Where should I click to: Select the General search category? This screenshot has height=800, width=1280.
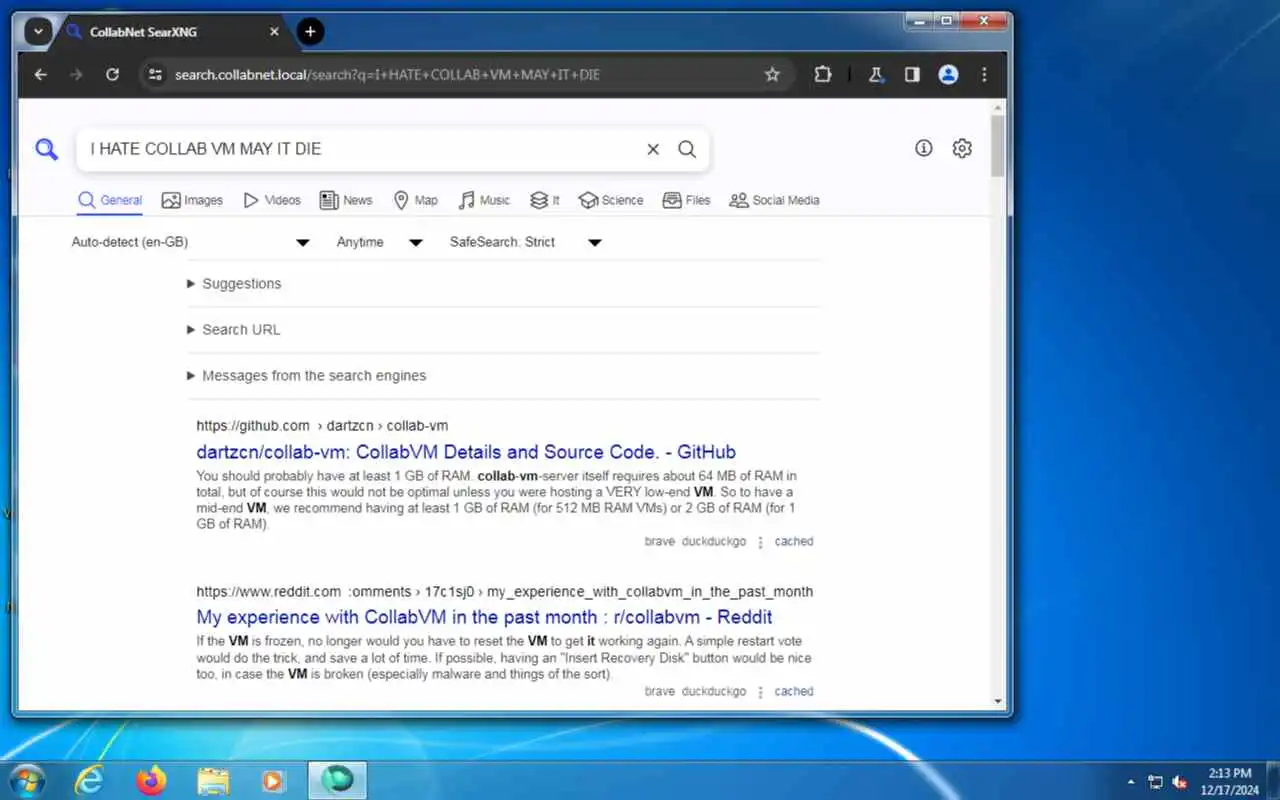point(111,200)
